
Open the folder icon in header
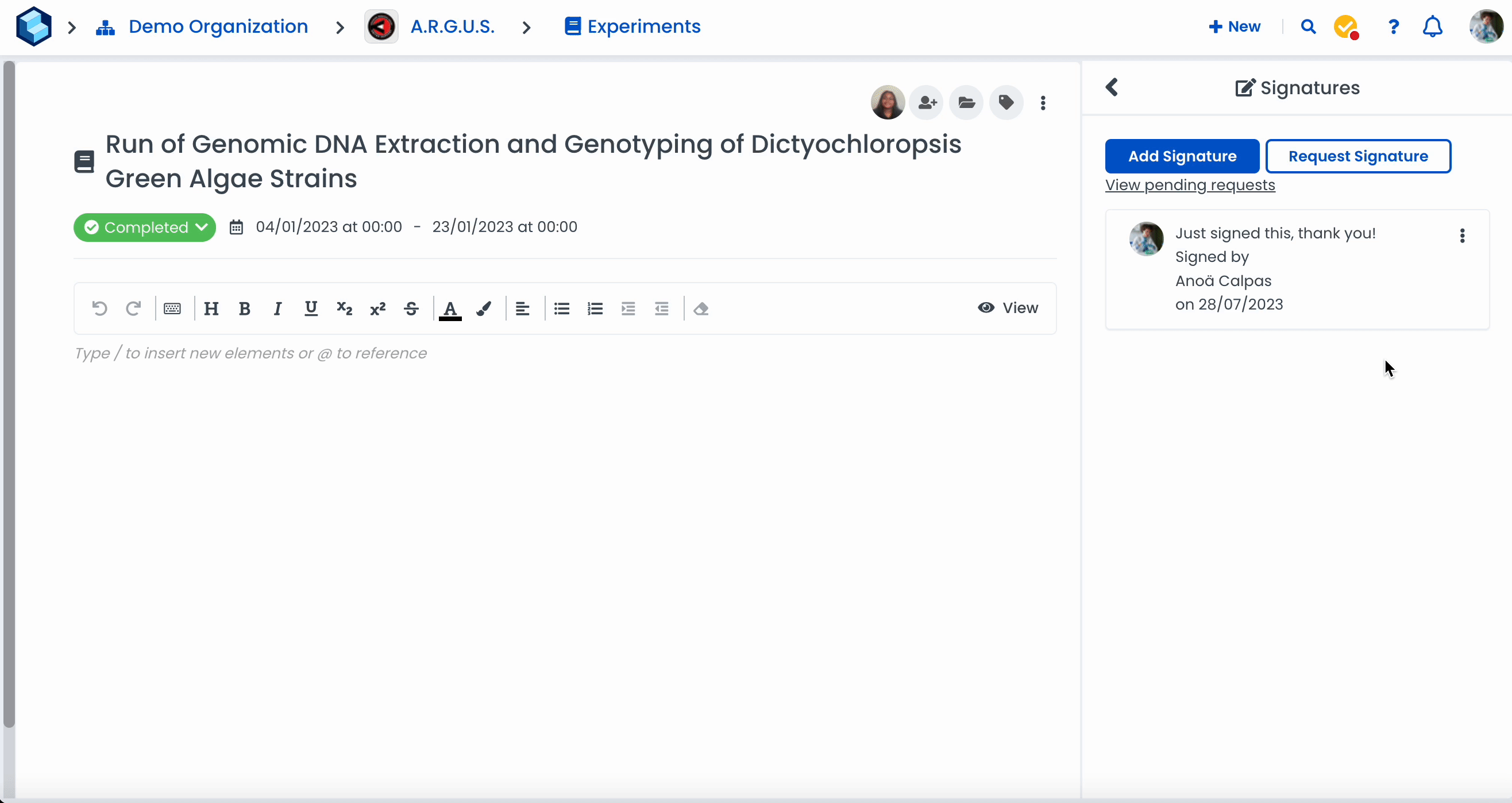coord(967,103)
